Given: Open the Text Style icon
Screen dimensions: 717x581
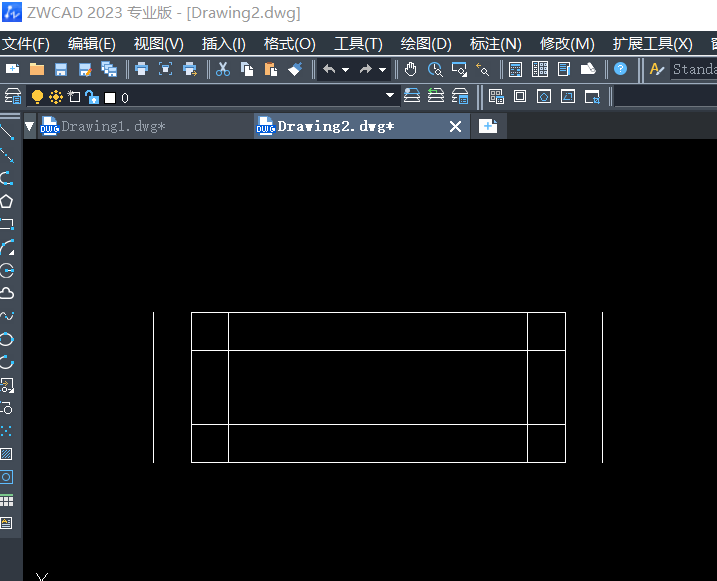Looking at the screenshot, I should pos(657,69).
